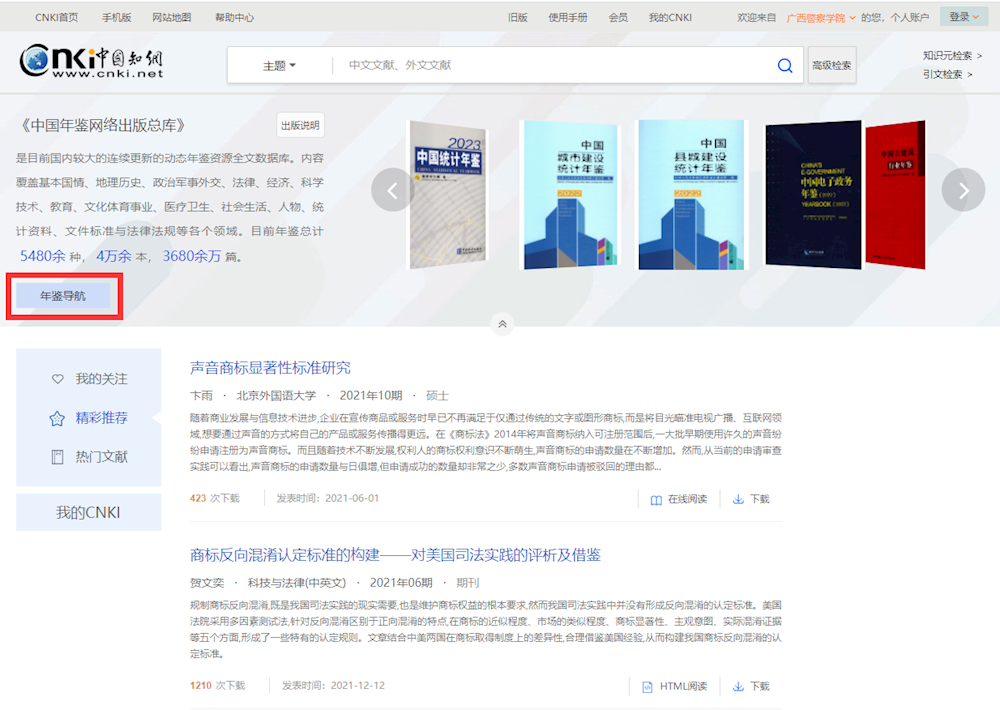The width and height of the screenshot is (1000, 710).
Task: Click the 年鉴导航 button
Action: pyautogui.click(x=63, y=296)
